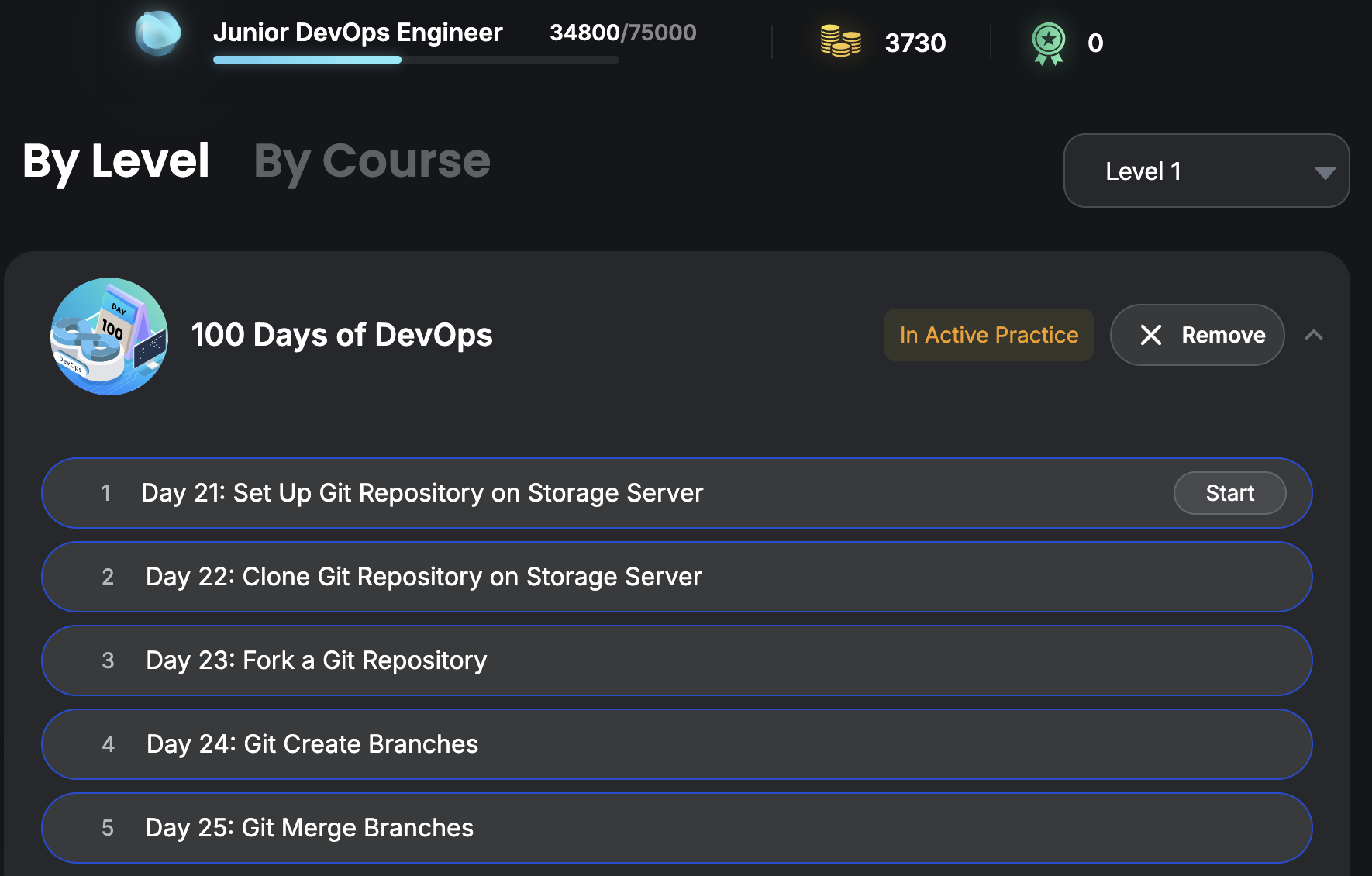1372x876 pixels.
Task: Click the dropdown arrow beside Level 1
Action: point(1325,172)
